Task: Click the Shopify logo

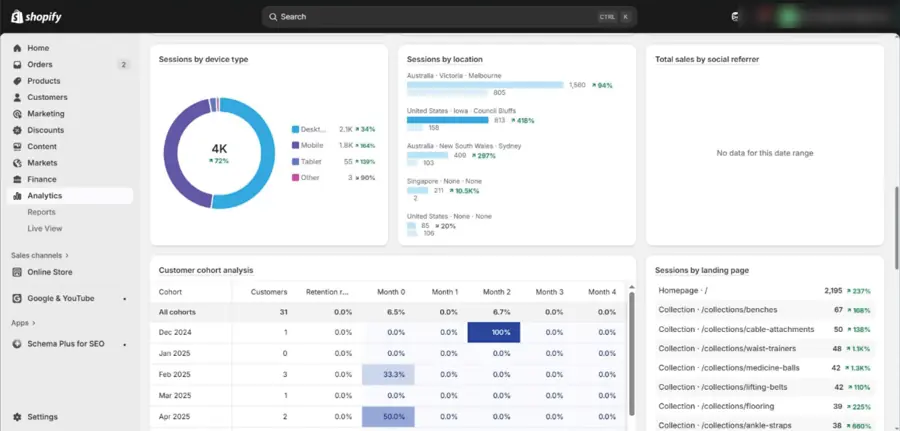Action: (36, 17)
